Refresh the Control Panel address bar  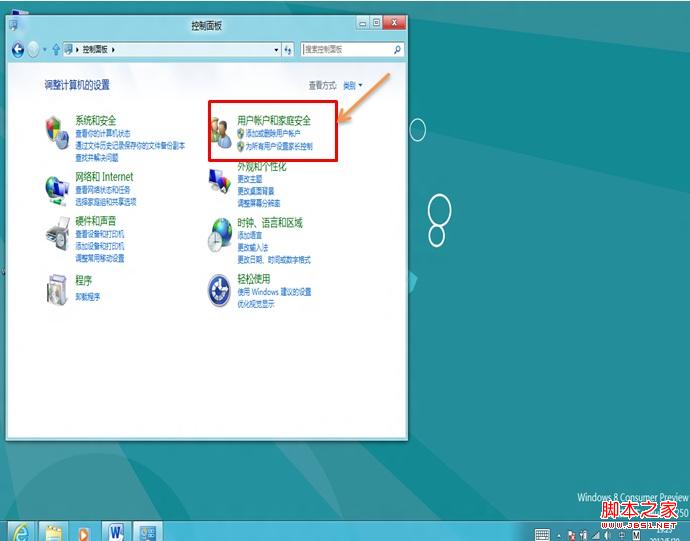click(x=288, y=50)
